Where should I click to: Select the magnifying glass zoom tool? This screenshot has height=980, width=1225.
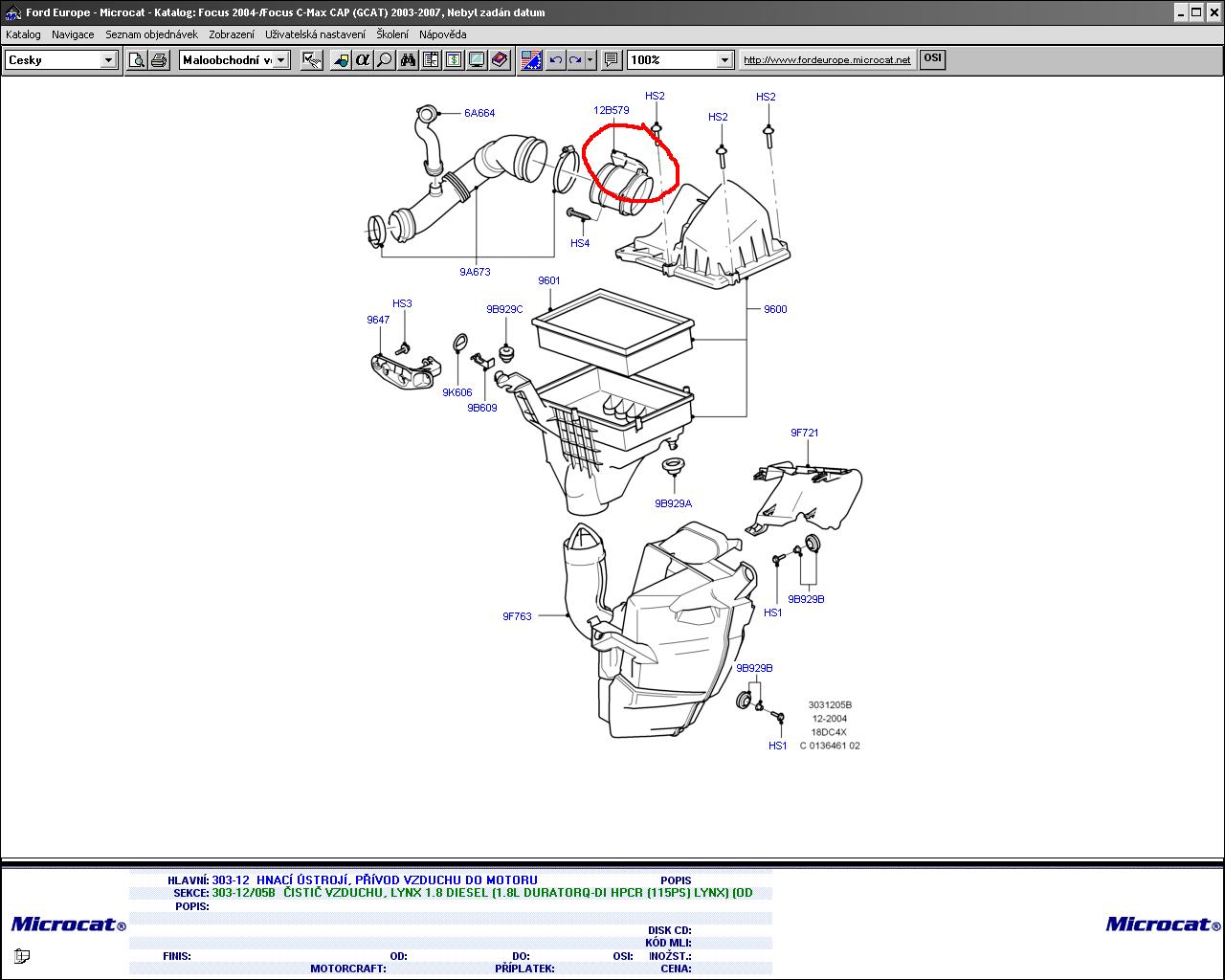(x=385, y=60)
